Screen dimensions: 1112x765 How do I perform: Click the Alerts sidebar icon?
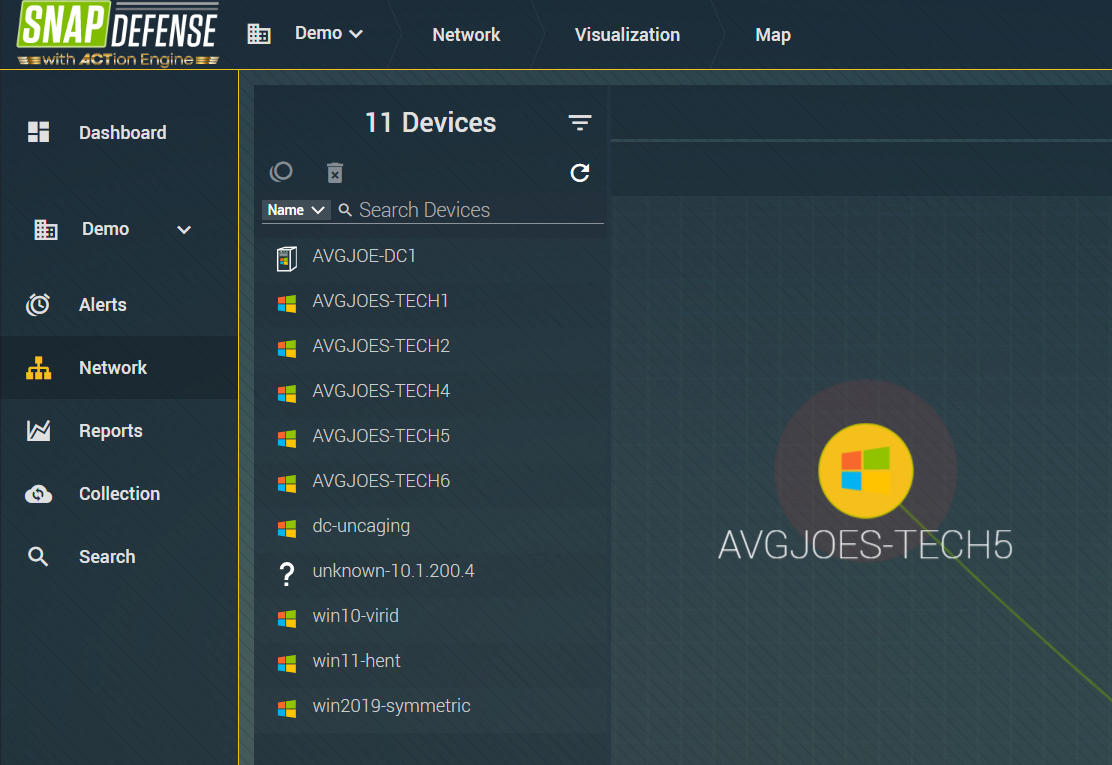[38, 304]
